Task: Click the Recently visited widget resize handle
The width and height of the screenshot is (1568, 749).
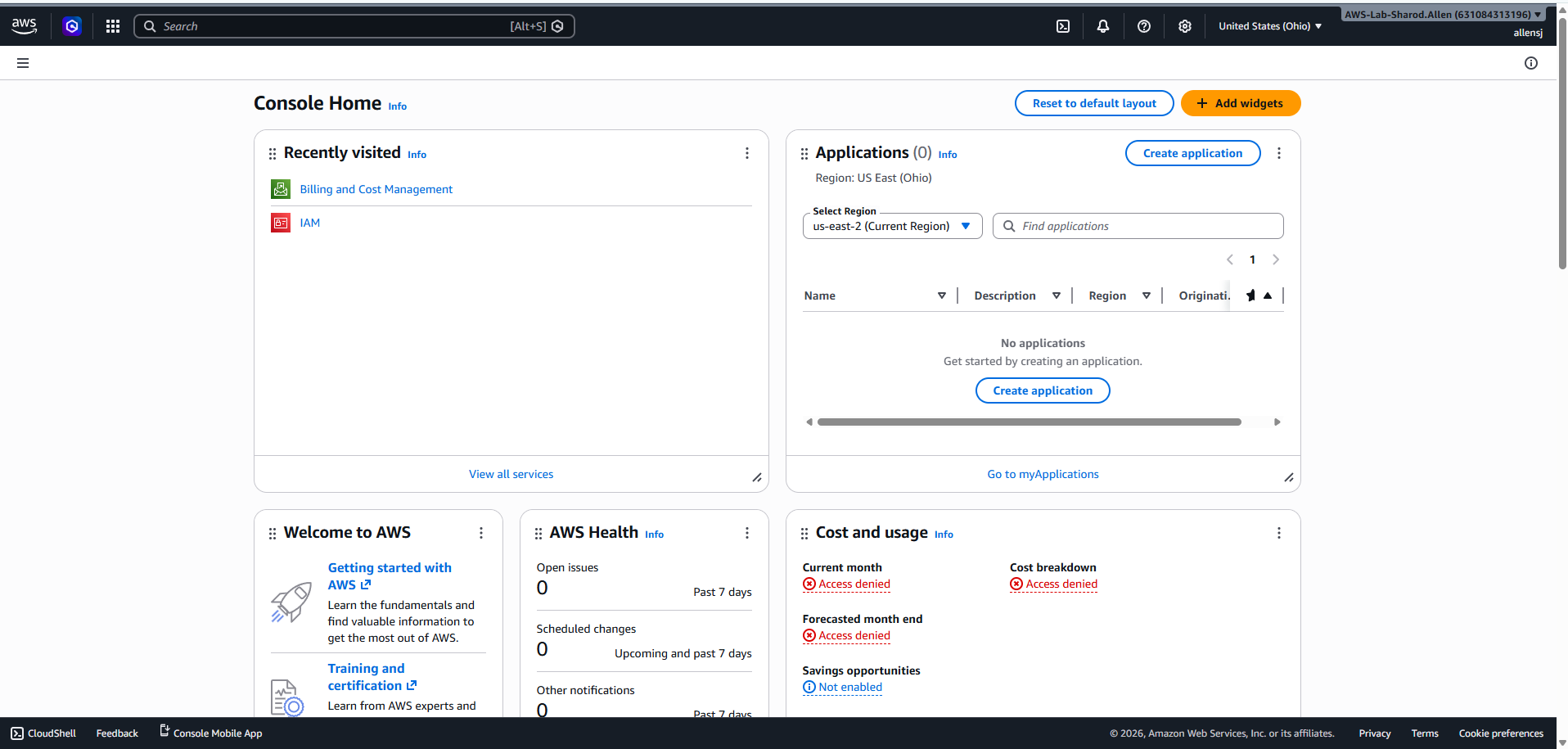Action: pos(757,477)
